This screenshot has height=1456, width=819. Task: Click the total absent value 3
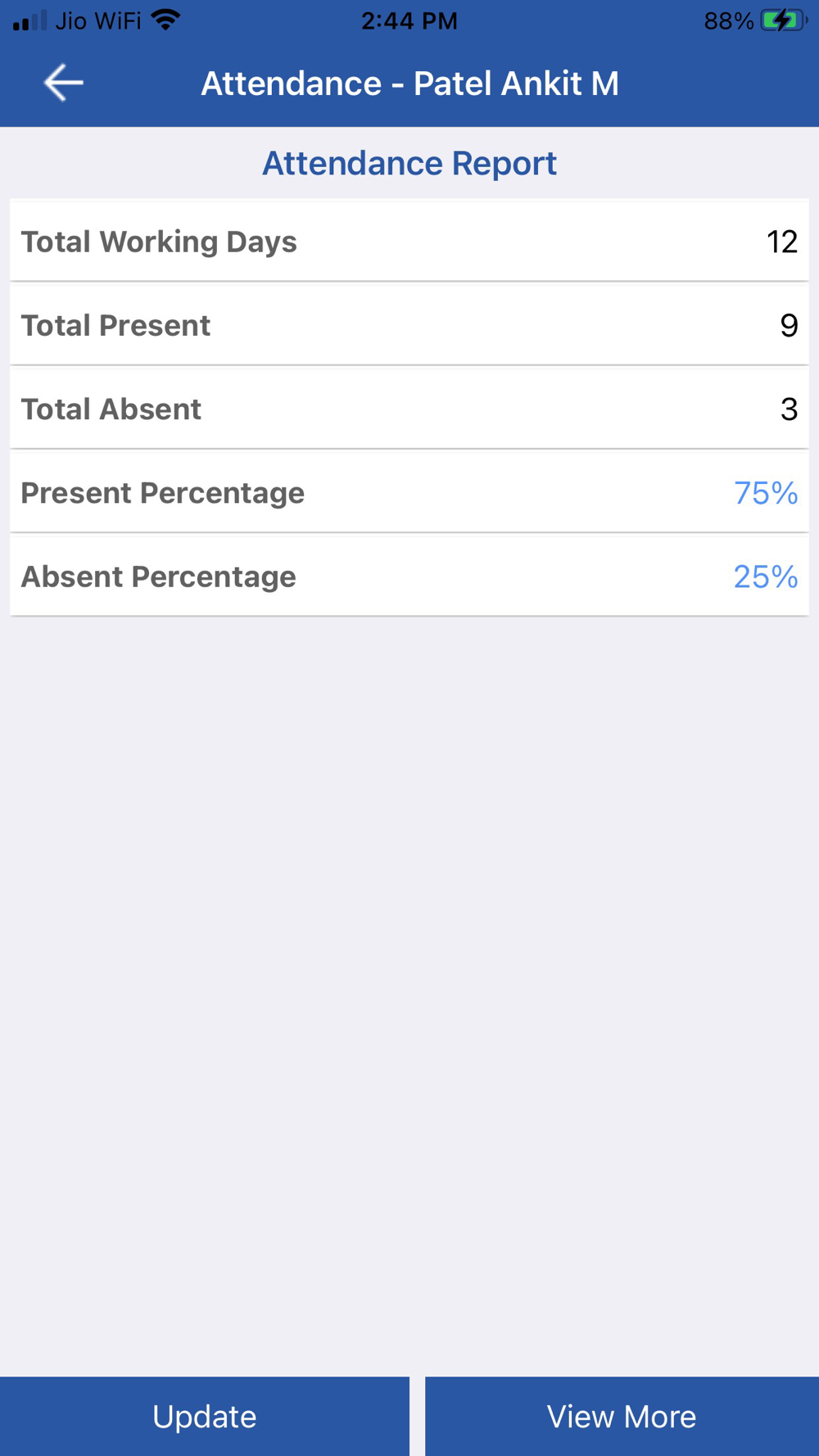point(788,409)
